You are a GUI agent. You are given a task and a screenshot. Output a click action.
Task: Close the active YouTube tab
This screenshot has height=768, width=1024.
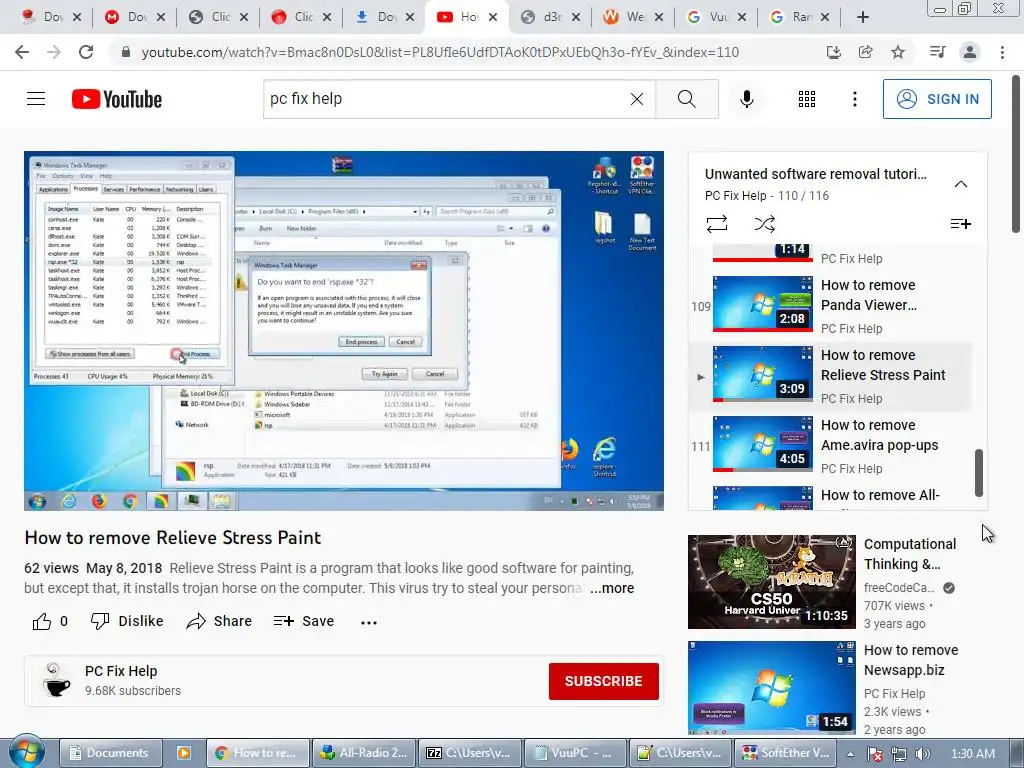[x=493, y=17]
